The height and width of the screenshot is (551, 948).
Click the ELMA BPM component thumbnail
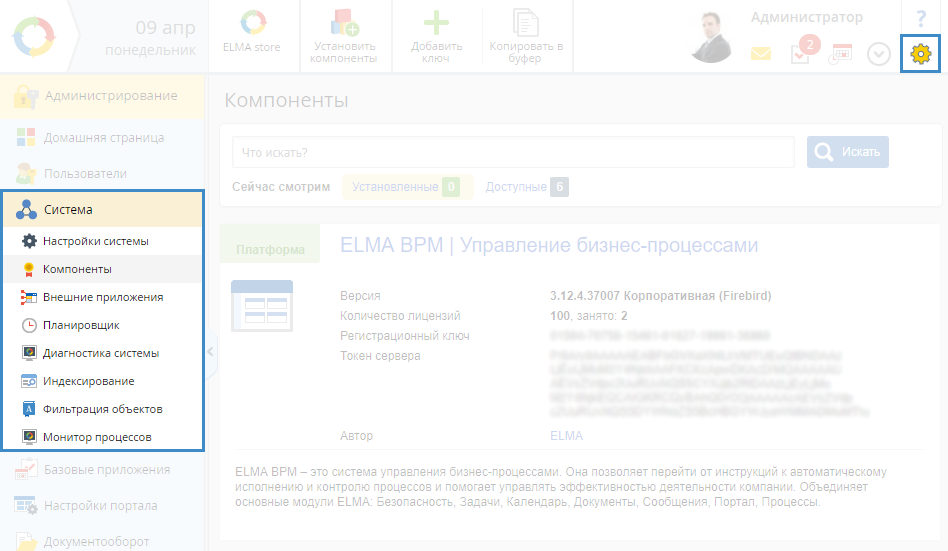[262, 305]
